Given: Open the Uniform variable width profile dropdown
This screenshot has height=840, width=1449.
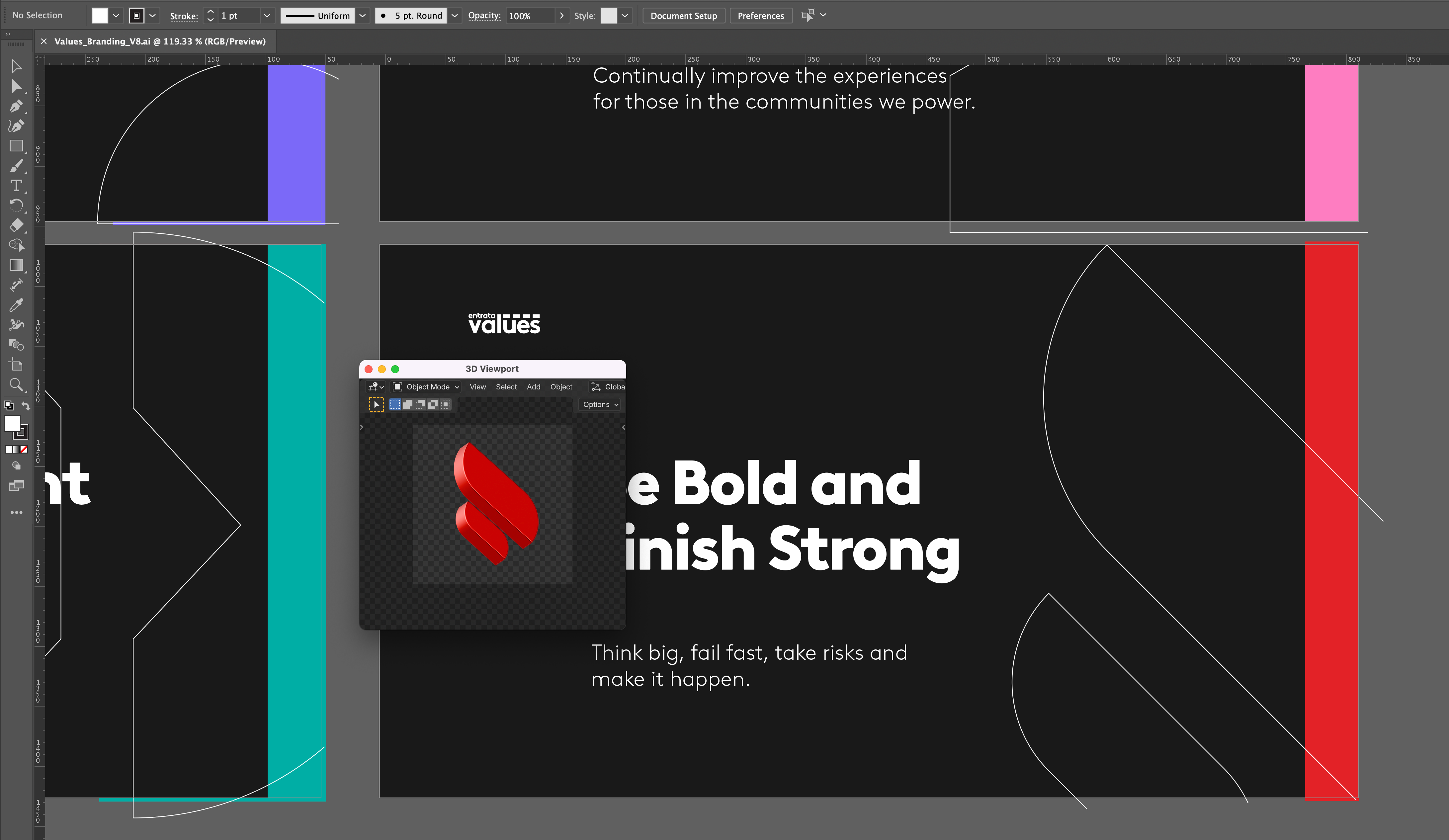Looking at the screenshot, I should pyautogui.click(x=363, y=16).
